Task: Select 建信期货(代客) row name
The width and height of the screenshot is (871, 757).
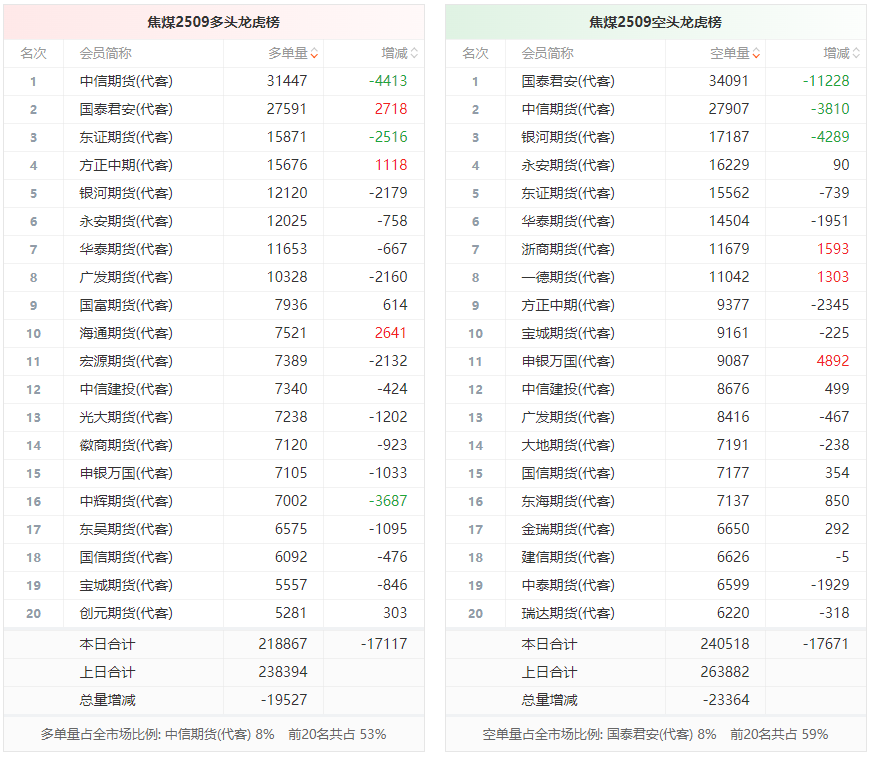Action: pyautogui.click(x=568, y=557)
